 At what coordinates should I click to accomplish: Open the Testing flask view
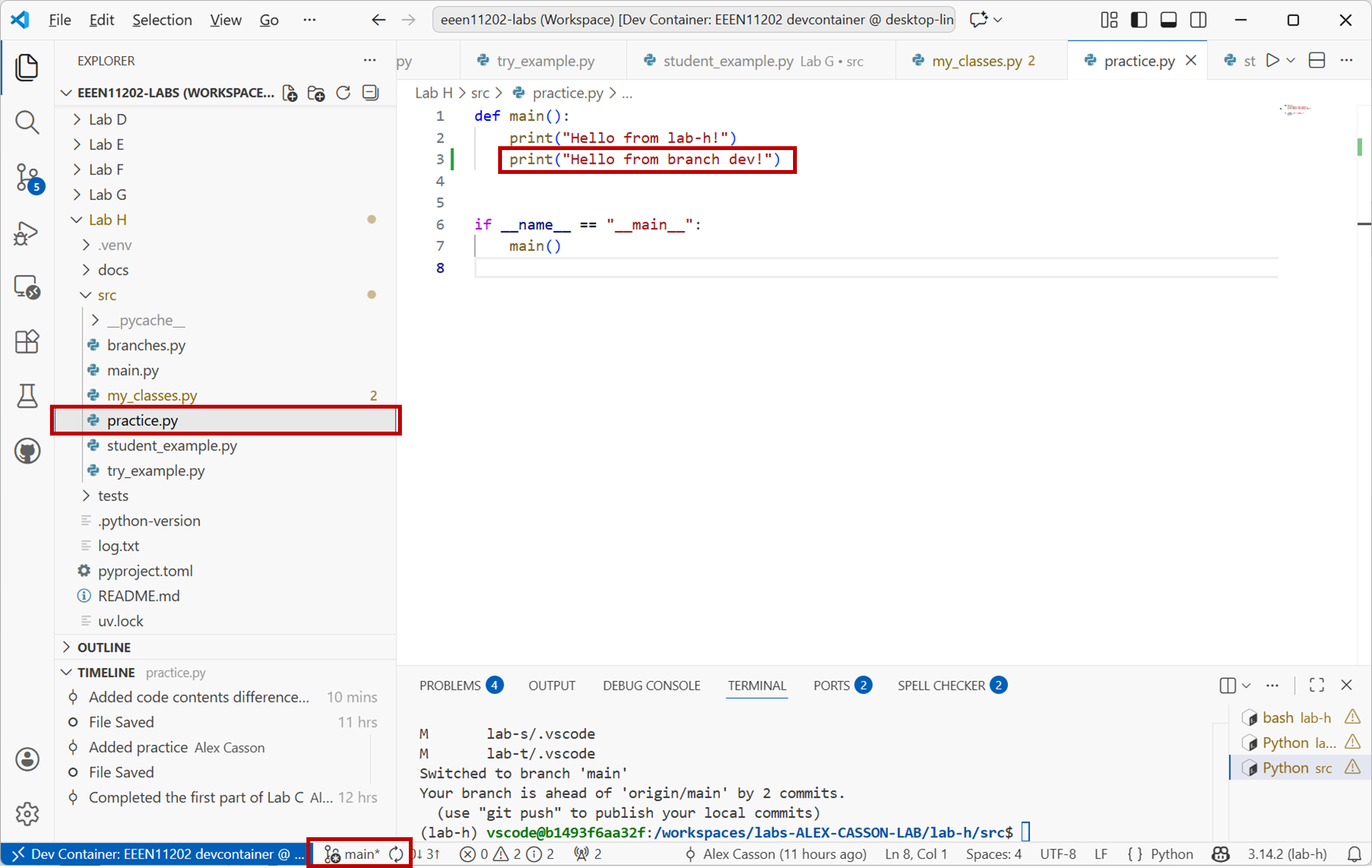coord(28,396)
